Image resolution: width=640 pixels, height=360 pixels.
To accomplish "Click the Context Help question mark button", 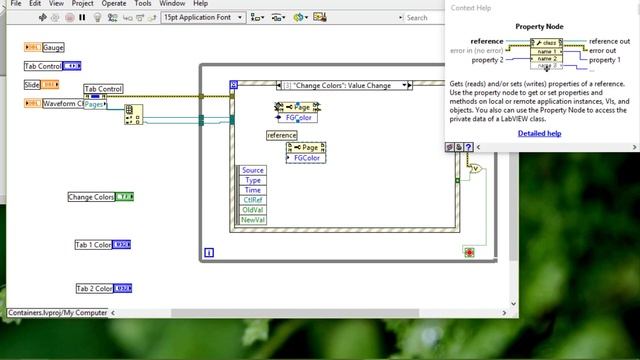I will 469,147.
